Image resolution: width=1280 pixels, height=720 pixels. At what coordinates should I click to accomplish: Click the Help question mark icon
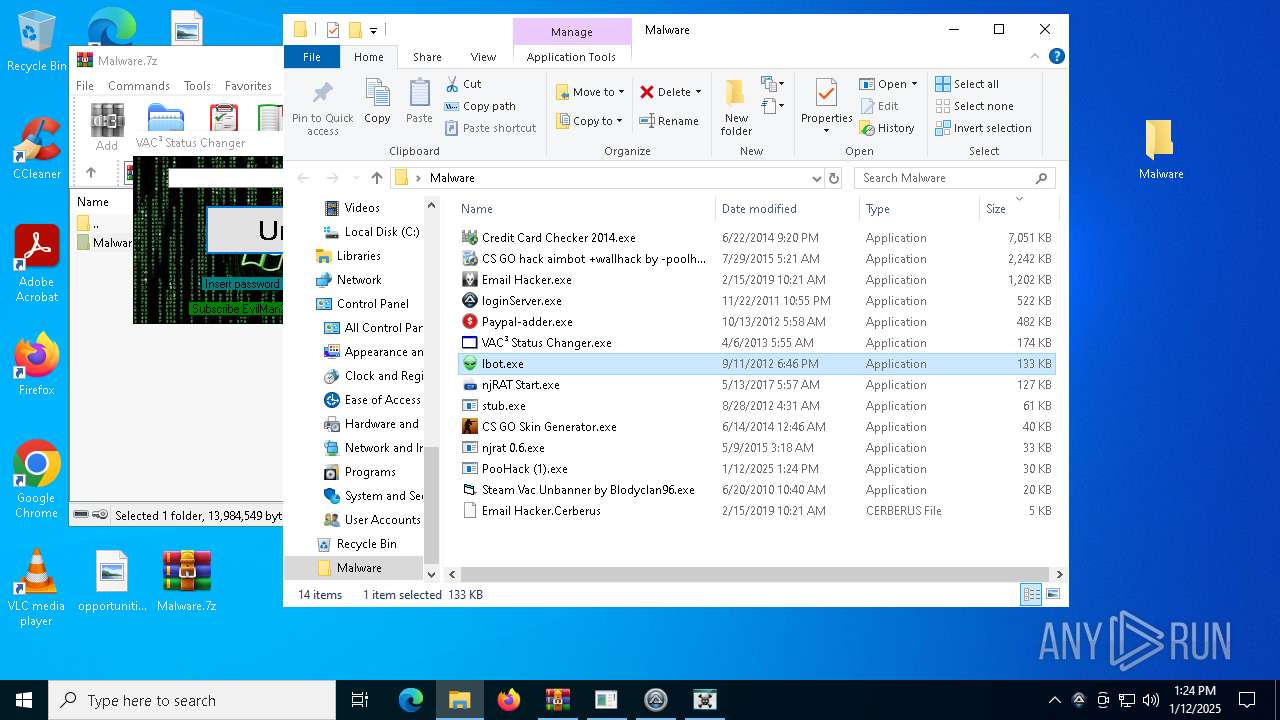1057,57
